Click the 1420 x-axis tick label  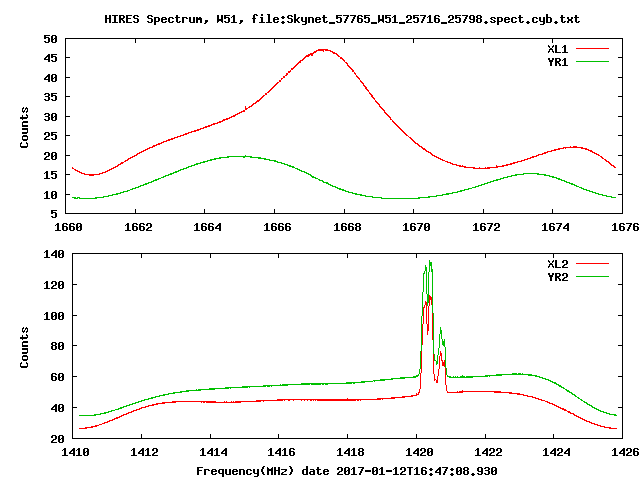tap(419, 452)
